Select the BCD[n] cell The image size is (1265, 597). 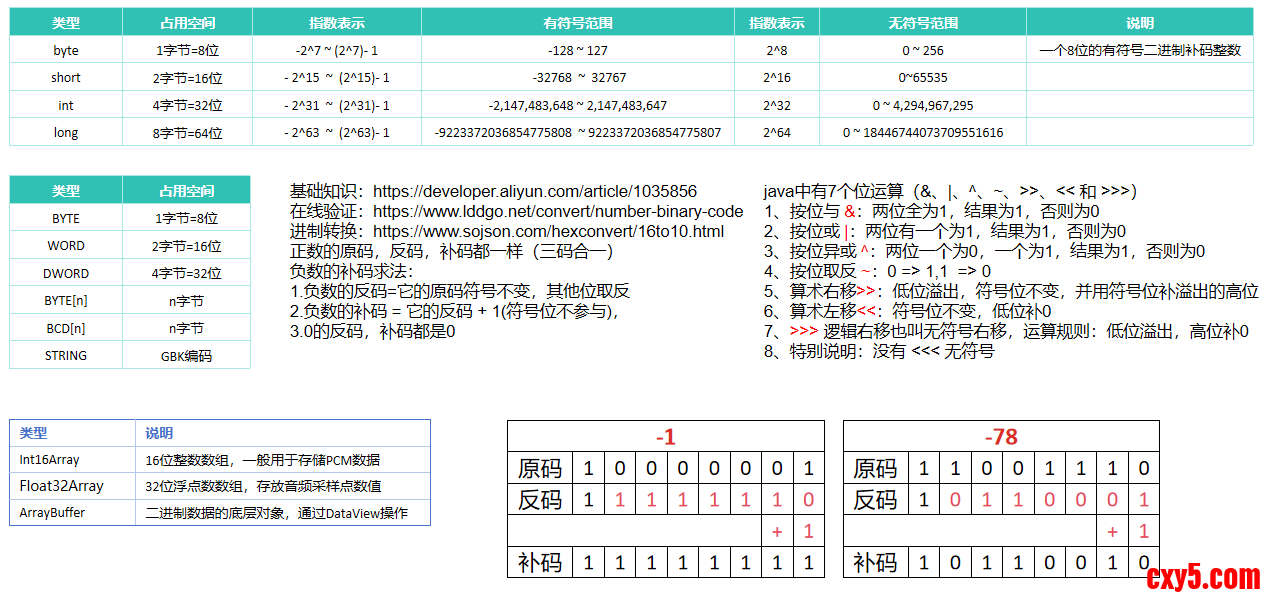coord(66,328)
